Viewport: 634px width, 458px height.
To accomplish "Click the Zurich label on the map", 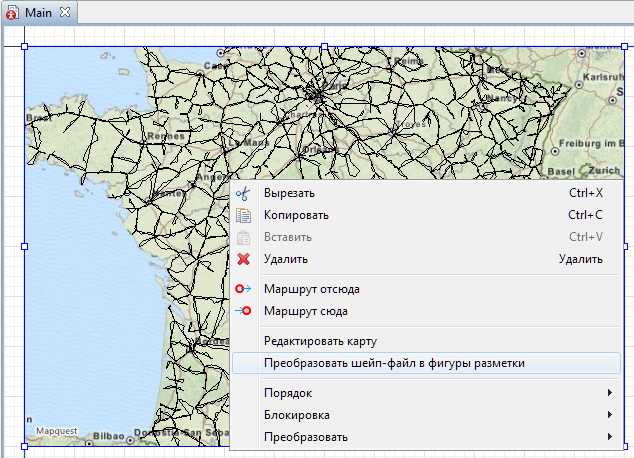I will tap(604, 170).
